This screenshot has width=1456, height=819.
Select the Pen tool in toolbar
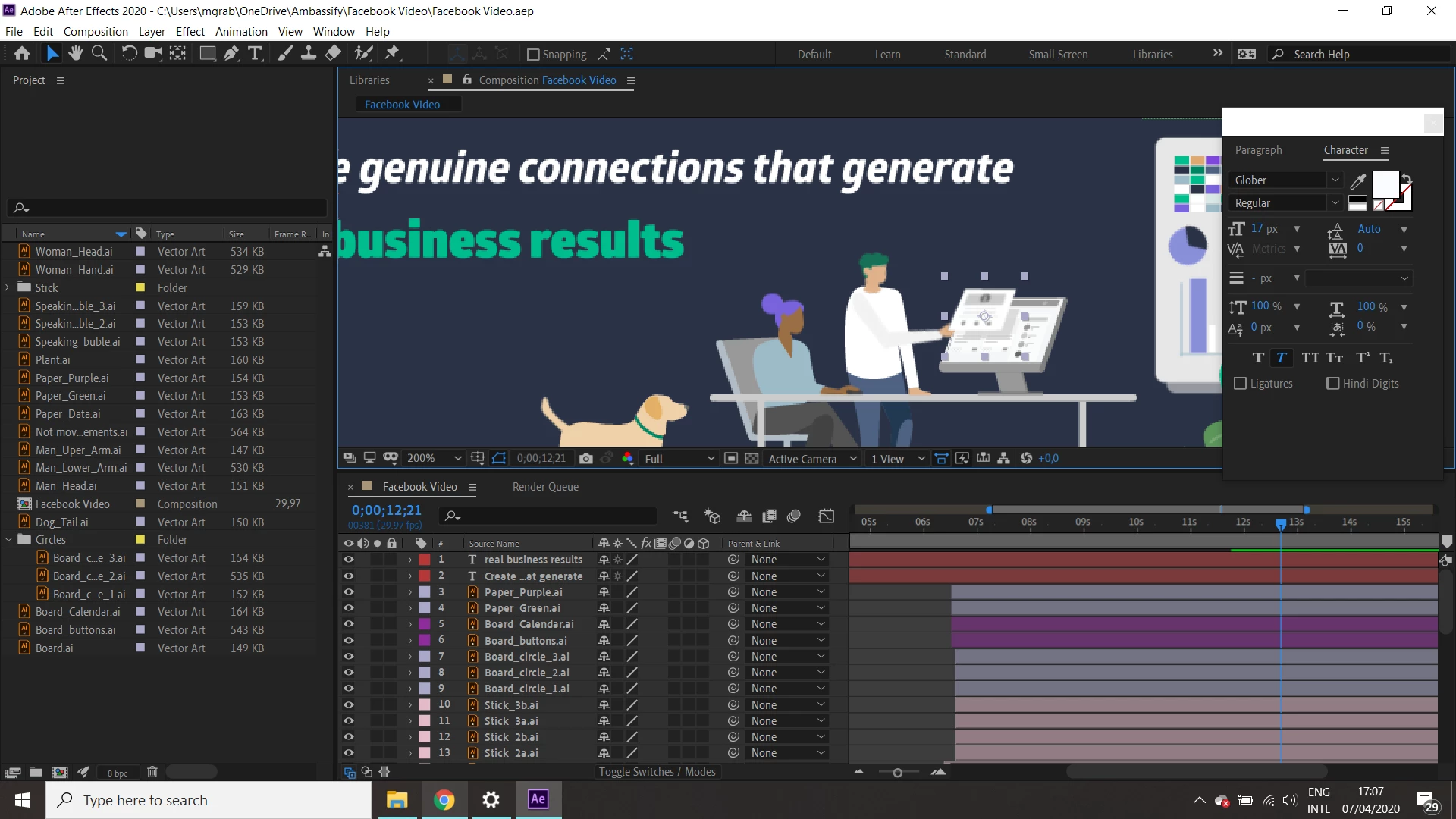click(231, 54)
